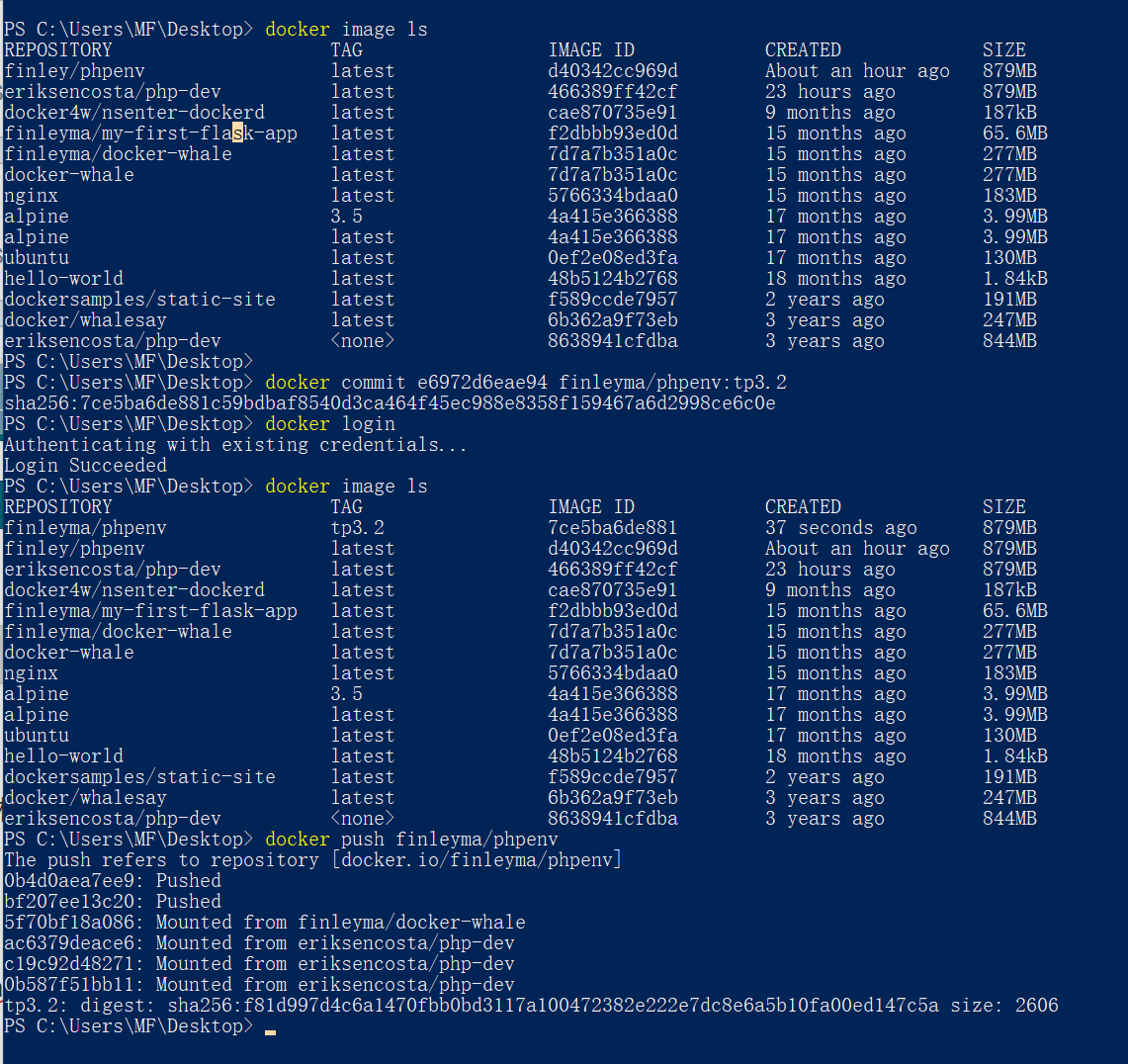
Task: Click the layer 0b4d0aea7ee9 Pushed line
Action: [x=113, y=881]
